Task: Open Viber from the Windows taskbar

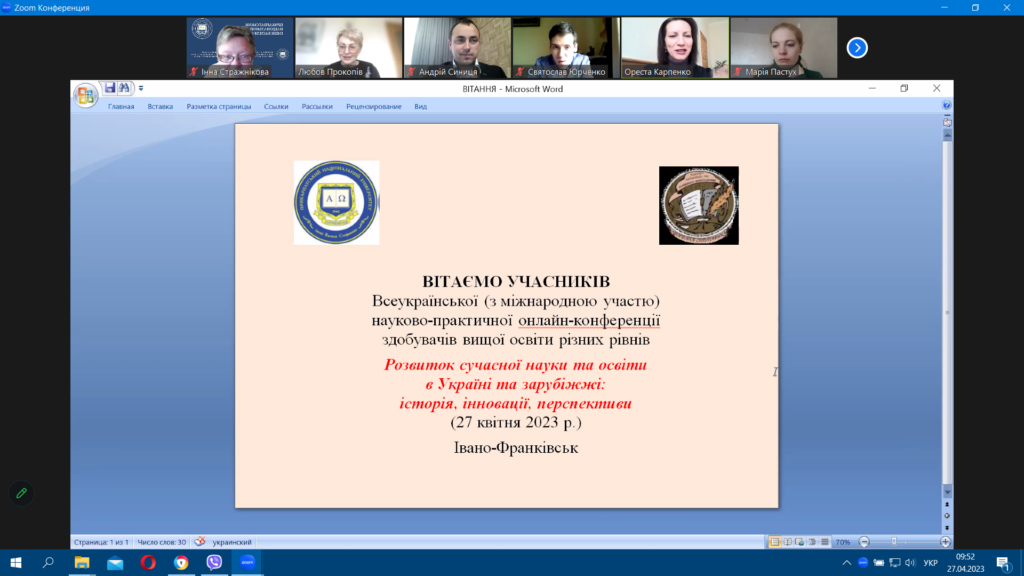Action: (x=214, y=563)
